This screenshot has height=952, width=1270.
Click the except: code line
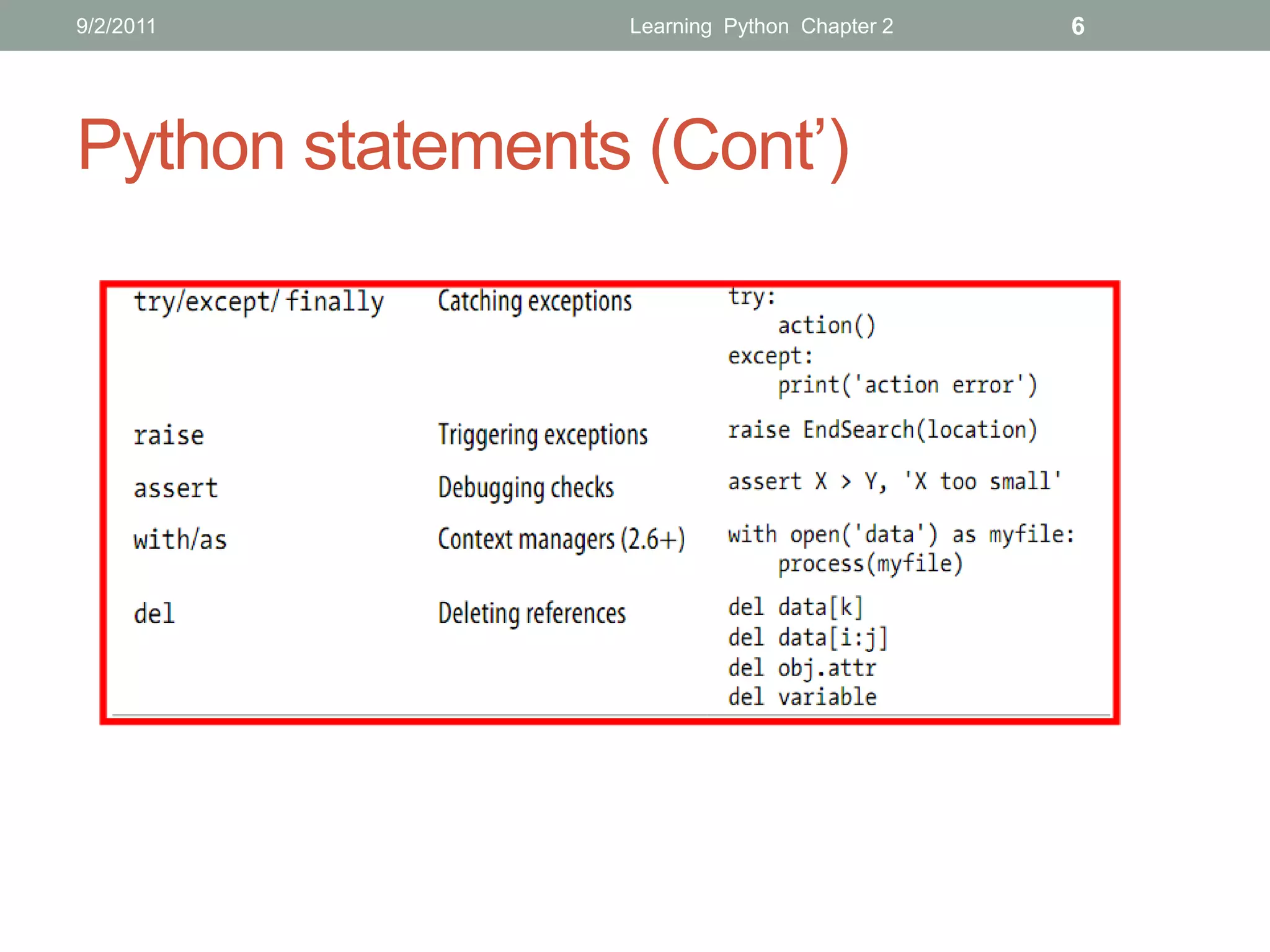[770, 356]
